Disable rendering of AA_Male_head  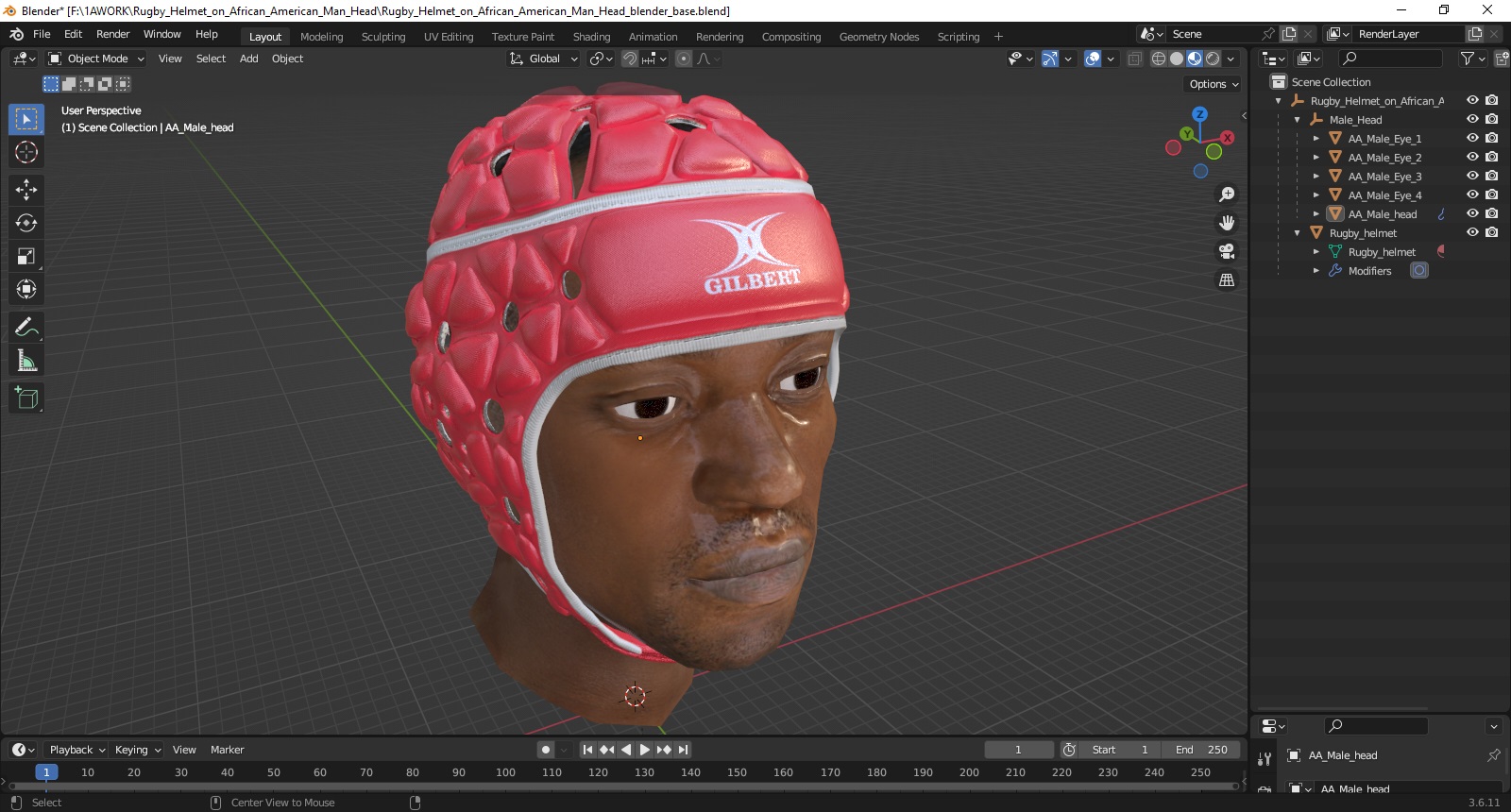tap(1491, 213)
